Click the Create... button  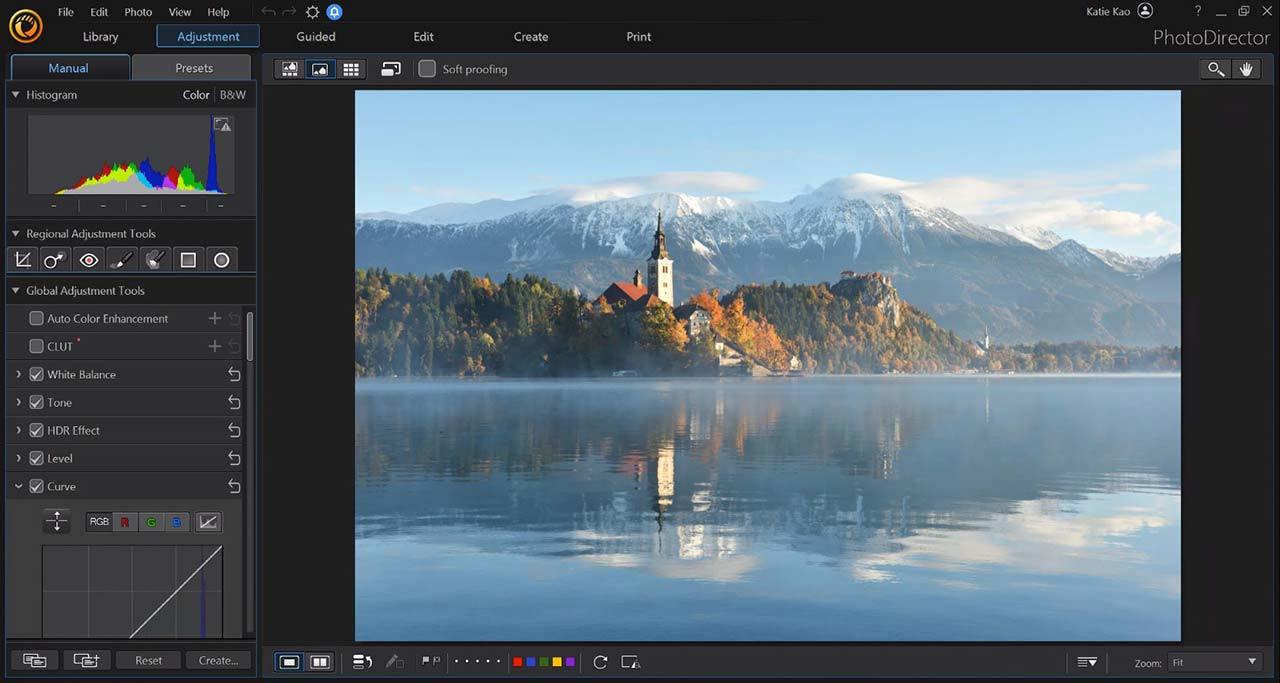point(218,660)
